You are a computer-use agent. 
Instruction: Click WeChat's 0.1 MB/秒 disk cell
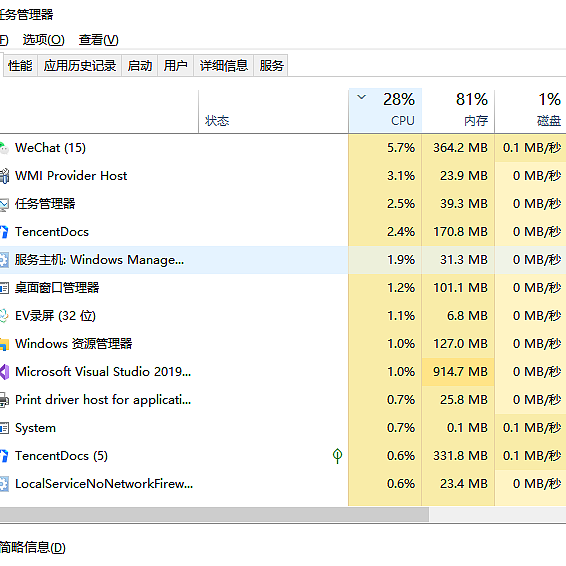pyautogui.click(x=530, y=148)
